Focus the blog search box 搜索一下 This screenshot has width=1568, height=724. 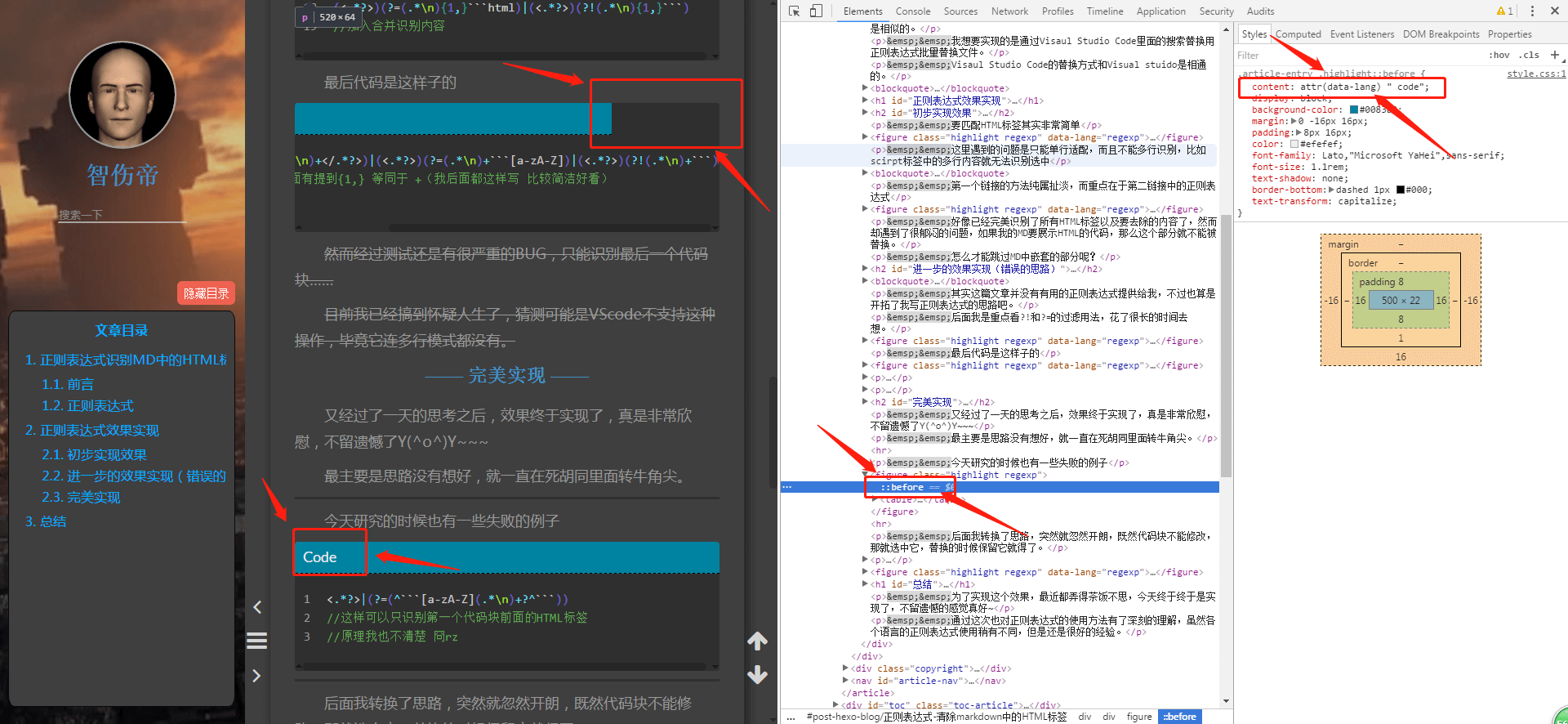[x=122, y=215]
